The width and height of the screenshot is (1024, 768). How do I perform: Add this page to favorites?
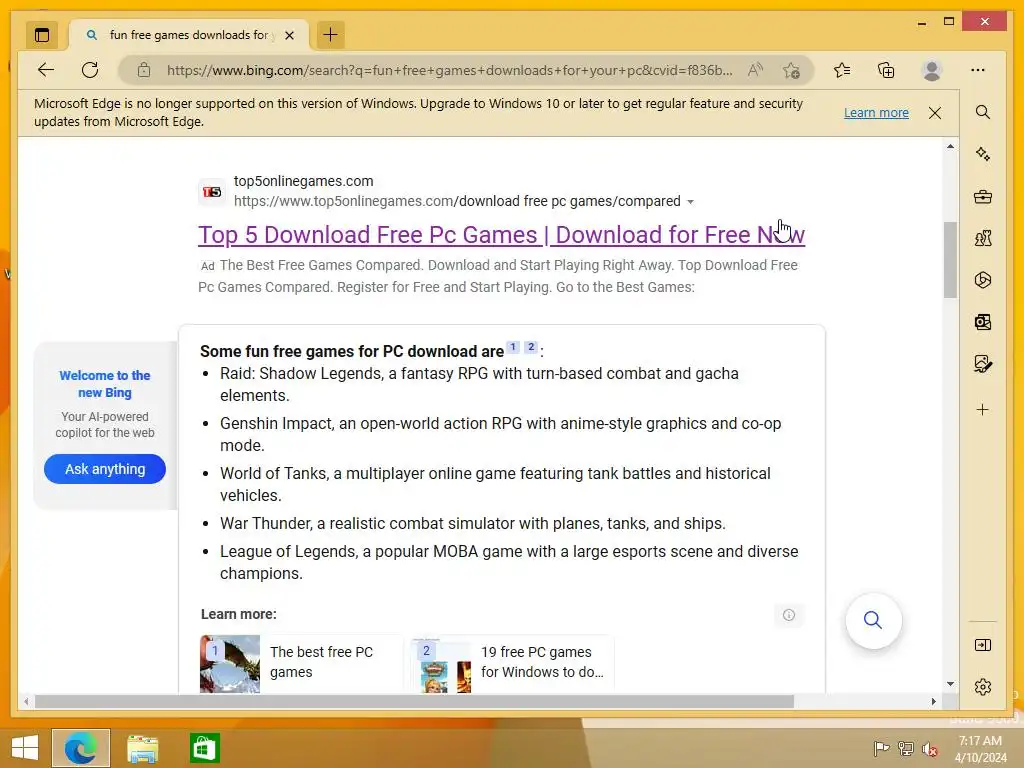click(x=792, y=70)
